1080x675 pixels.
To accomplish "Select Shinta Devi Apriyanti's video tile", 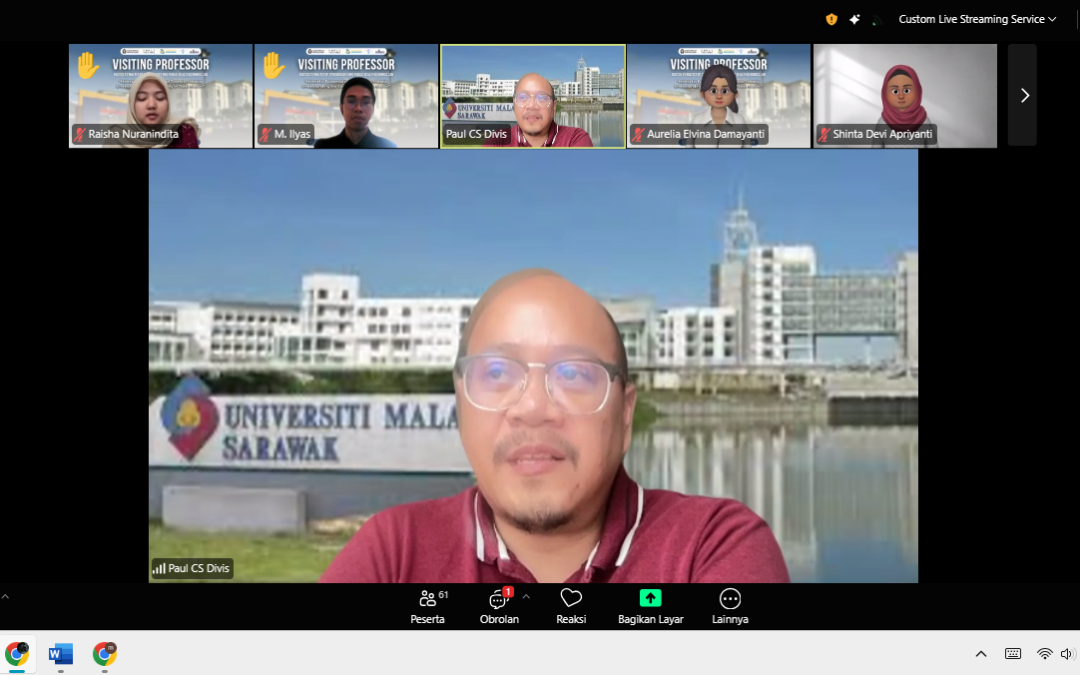I will point(904,96).
